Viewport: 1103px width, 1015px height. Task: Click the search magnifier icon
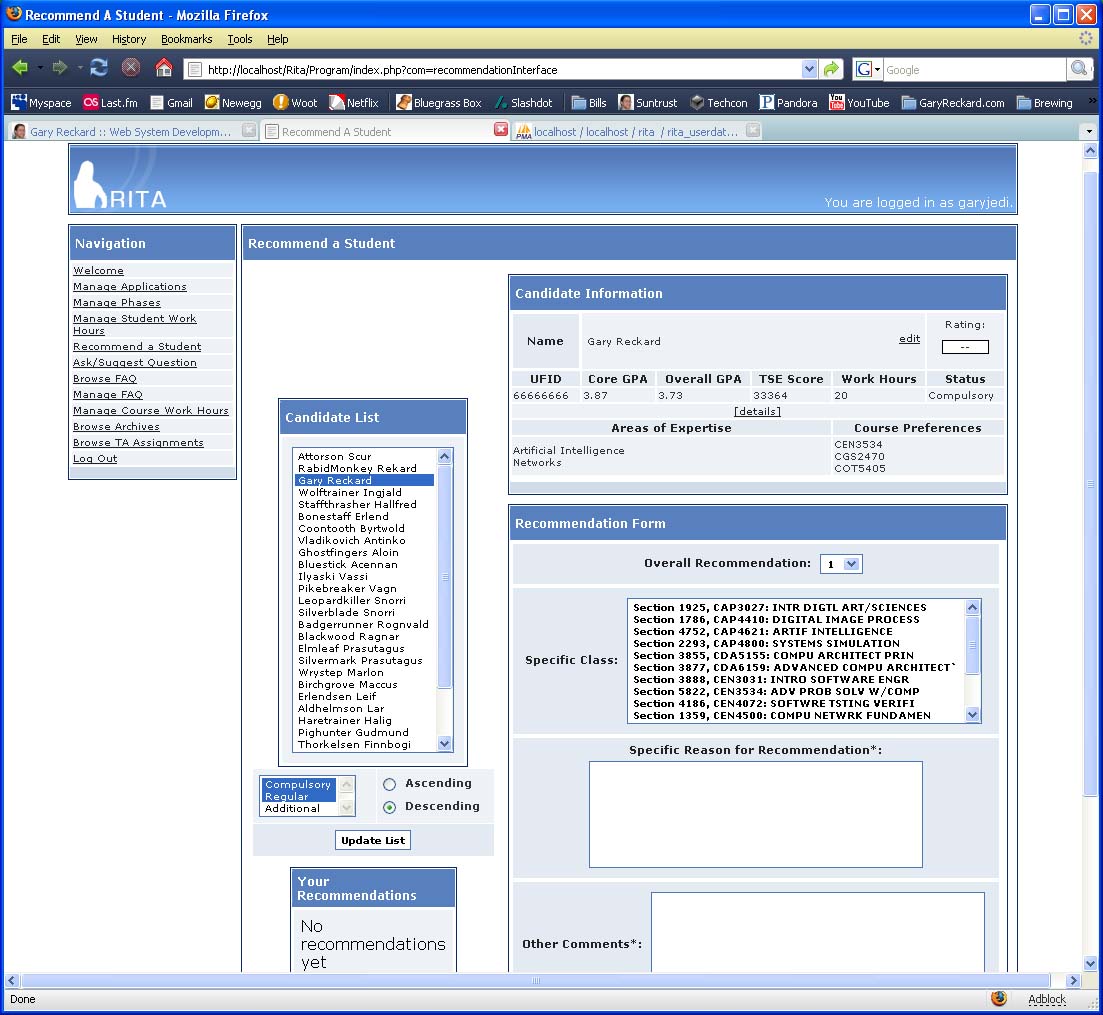[1079, 69]
